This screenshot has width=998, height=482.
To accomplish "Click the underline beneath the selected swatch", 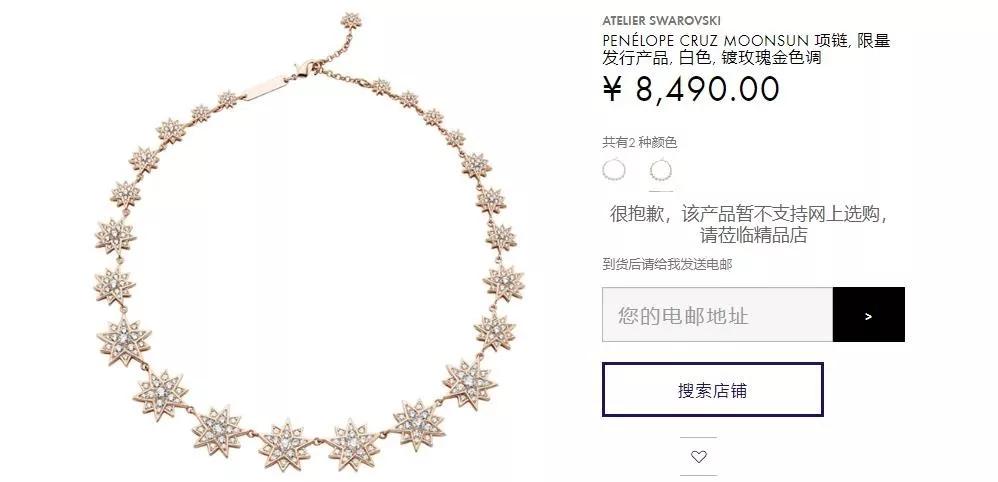I will [661, 191].
